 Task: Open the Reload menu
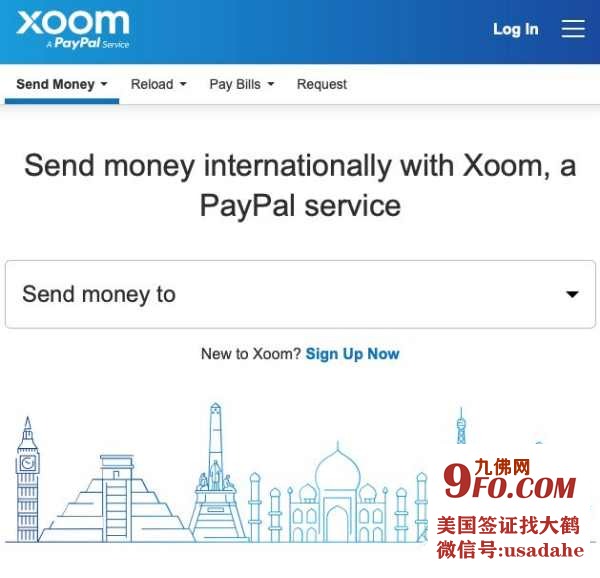(x=158, y=84)
